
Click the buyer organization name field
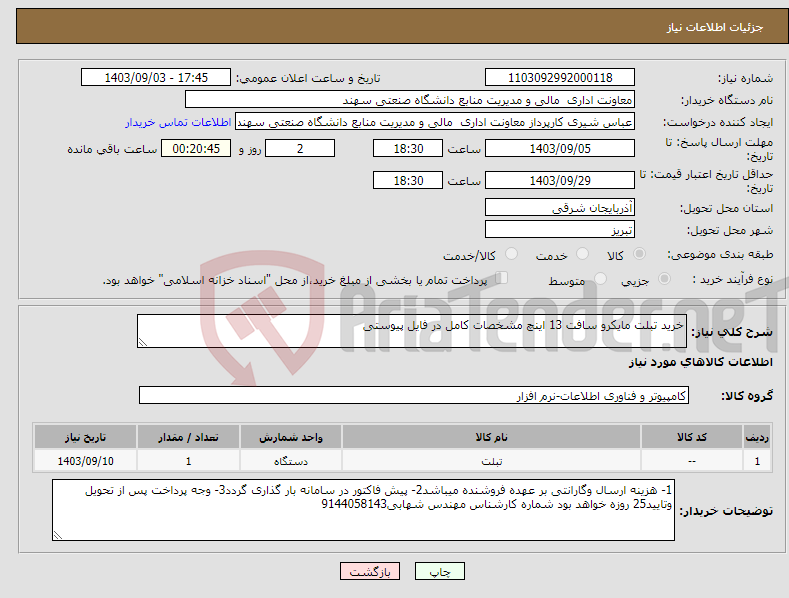(x=410, y=100)
